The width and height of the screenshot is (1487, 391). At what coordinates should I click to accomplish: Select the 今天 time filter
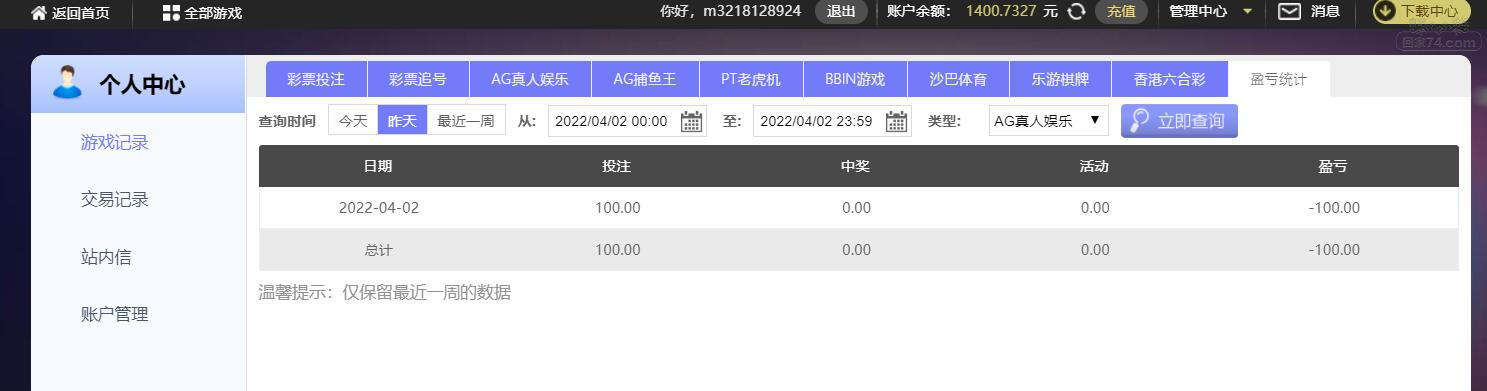pyautogui.click(x=353, y=121)
